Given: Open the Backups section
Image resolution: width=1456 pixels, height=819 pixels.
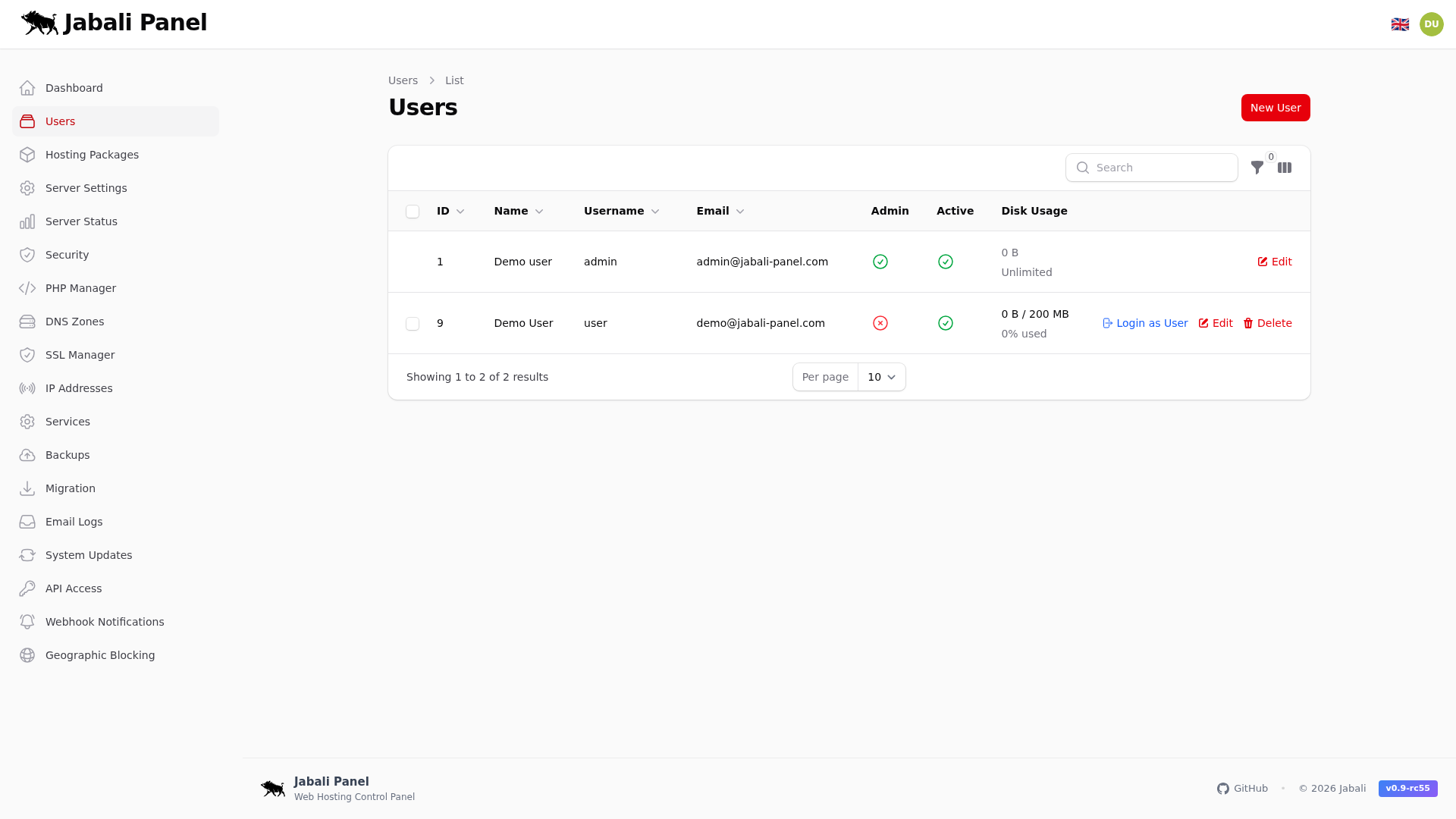Looking at the screenshot, I should click(x=67, y=455).
